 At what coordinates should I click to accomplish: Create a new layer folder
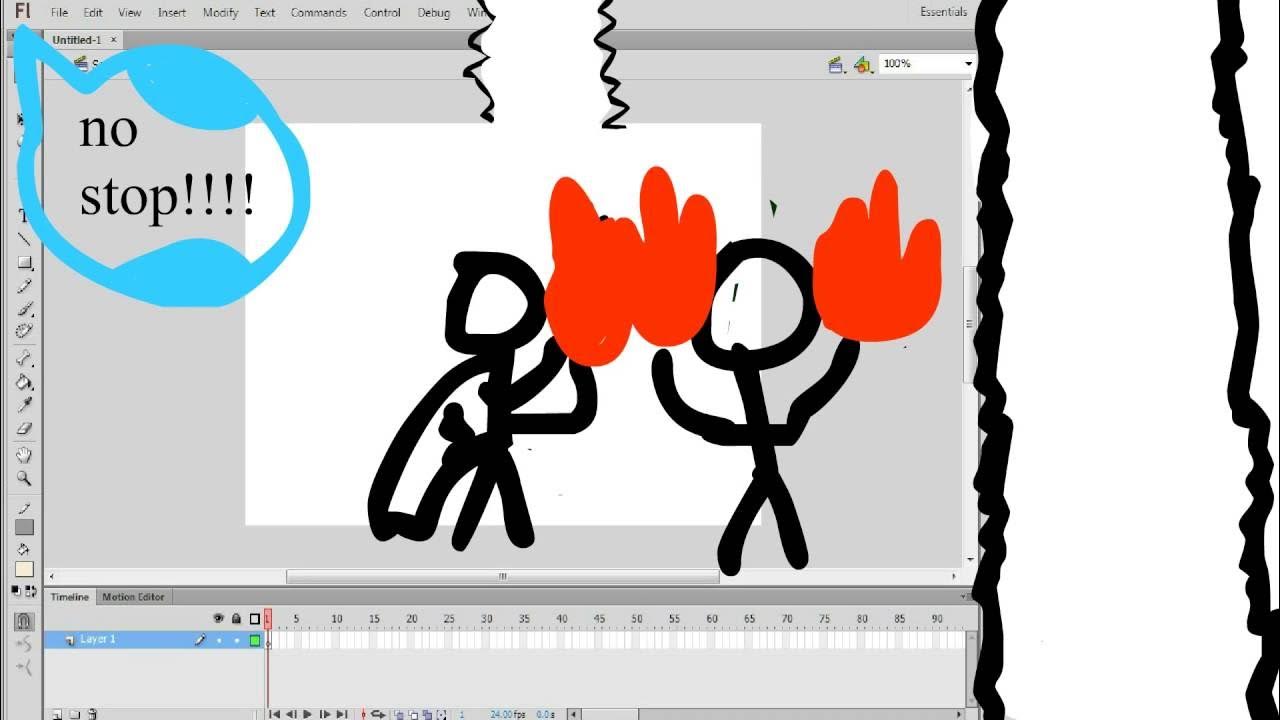pos(74,714)
